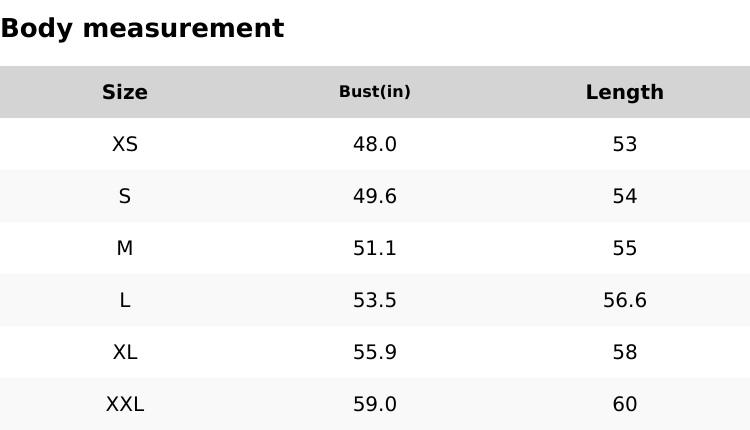Click the M size row label
750x430 pixels.
click(x=125, y=248)
